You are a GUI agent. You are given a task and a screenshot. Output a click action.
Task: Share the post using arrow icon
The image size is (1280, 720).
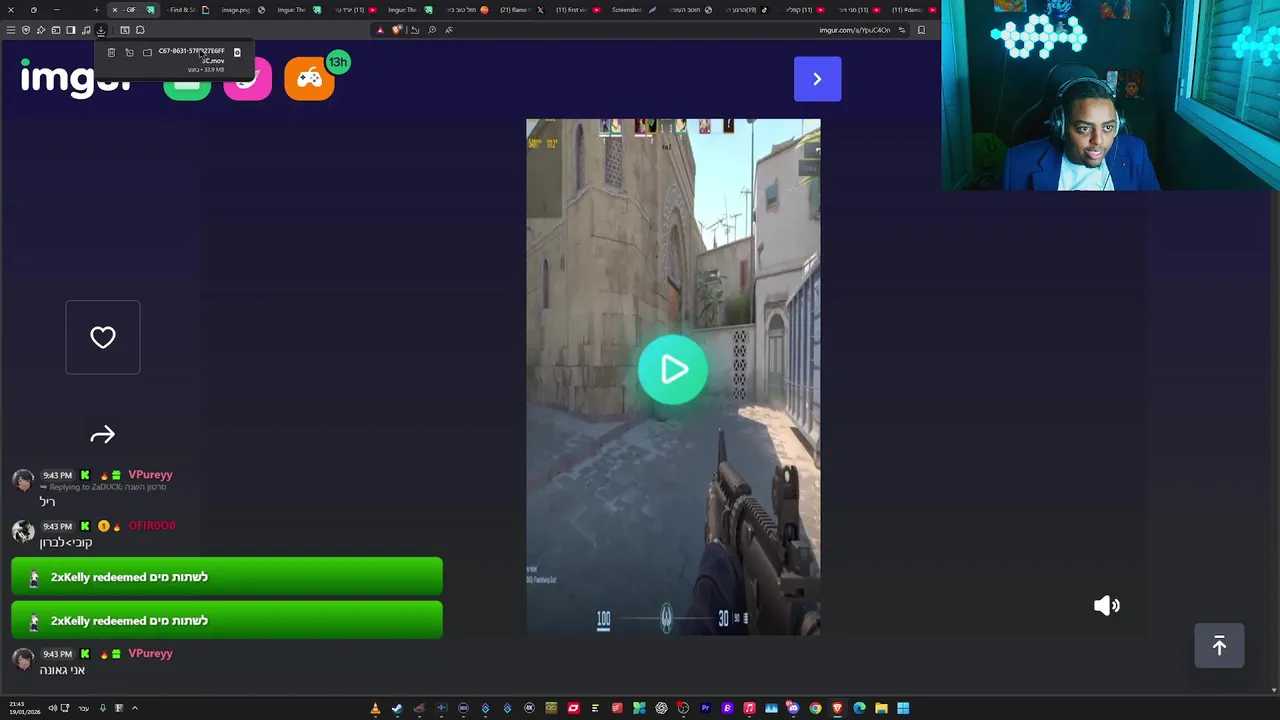coord(103,435)
